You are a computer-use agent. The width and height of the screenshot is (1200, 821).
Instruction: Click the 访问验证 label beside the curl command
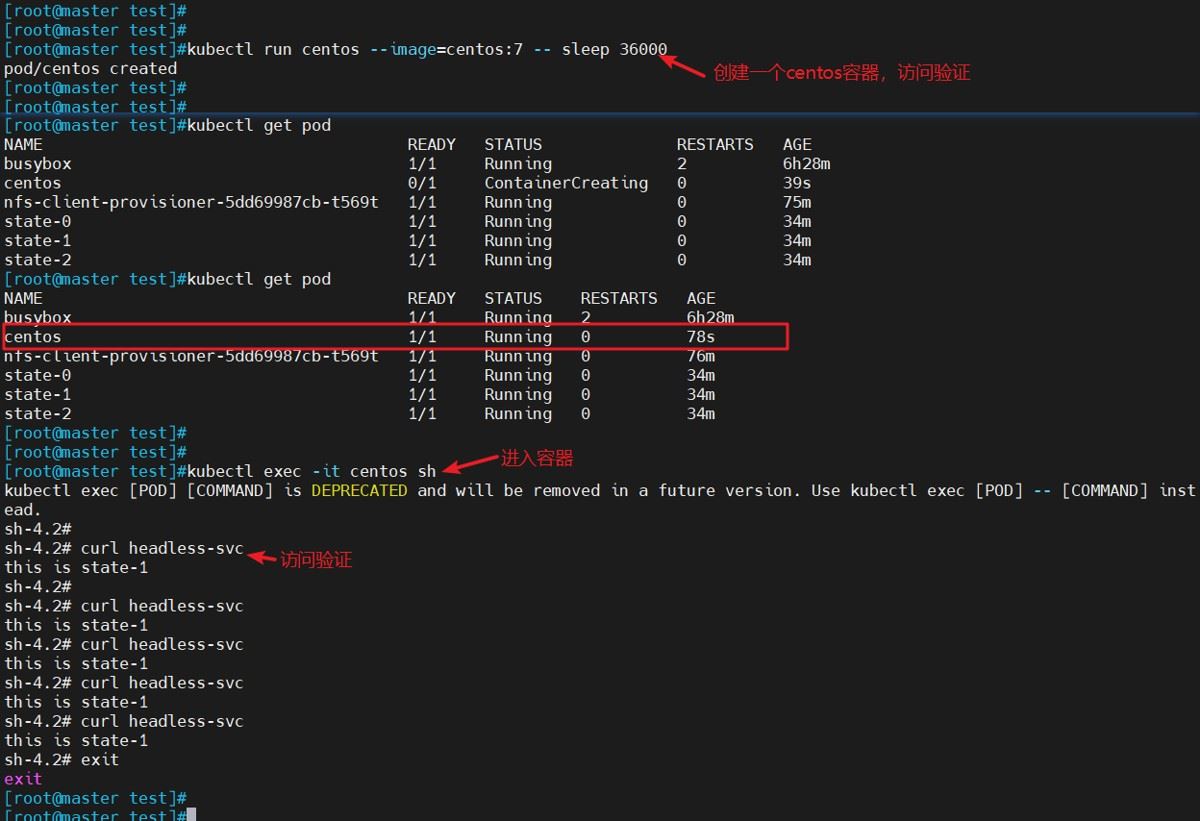(316, 560)
